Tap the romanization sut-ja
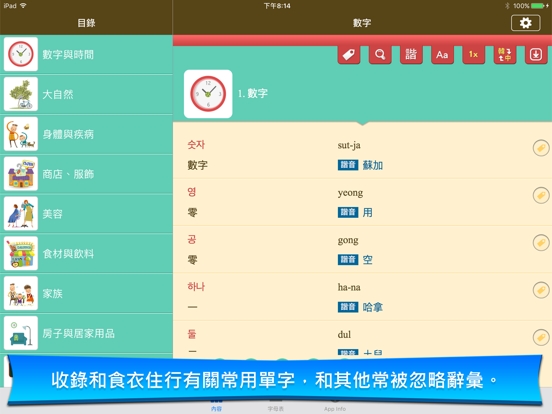The width and height of the screenshot is (552, 414). tap(349, 145)
